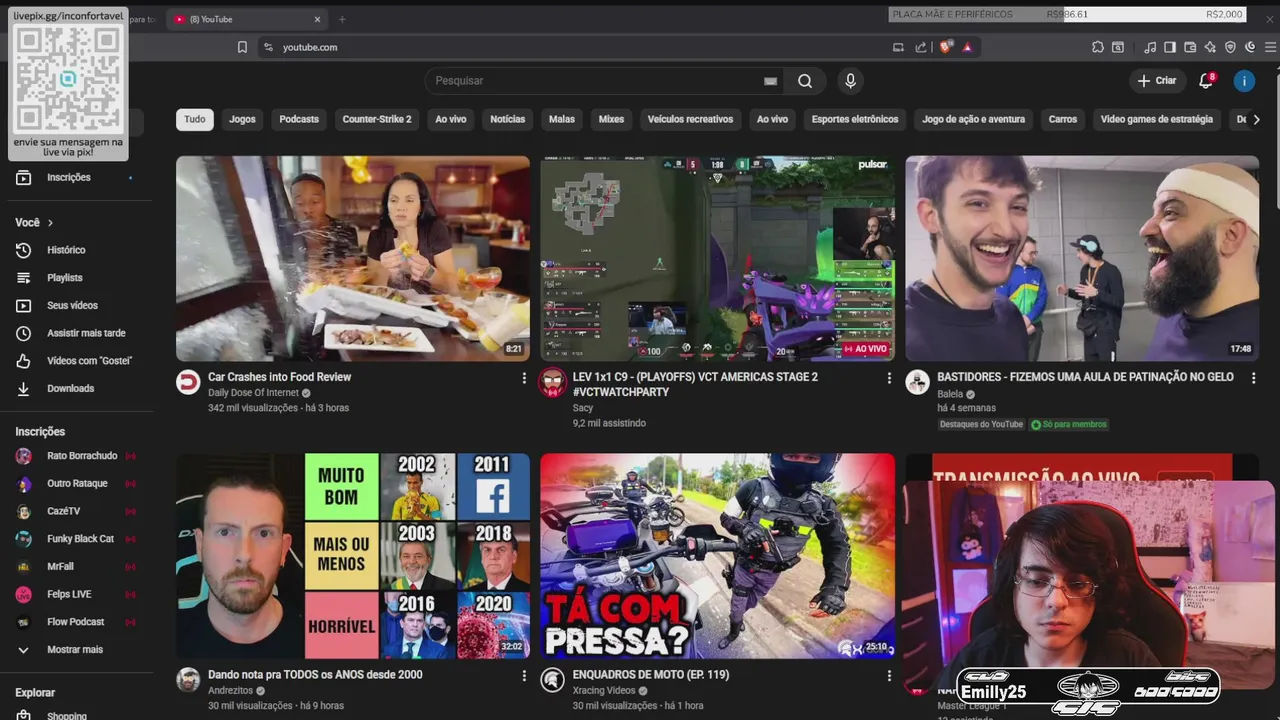Click the bookmark page icon
The image size is (1280, 720).
pos(242,47)
